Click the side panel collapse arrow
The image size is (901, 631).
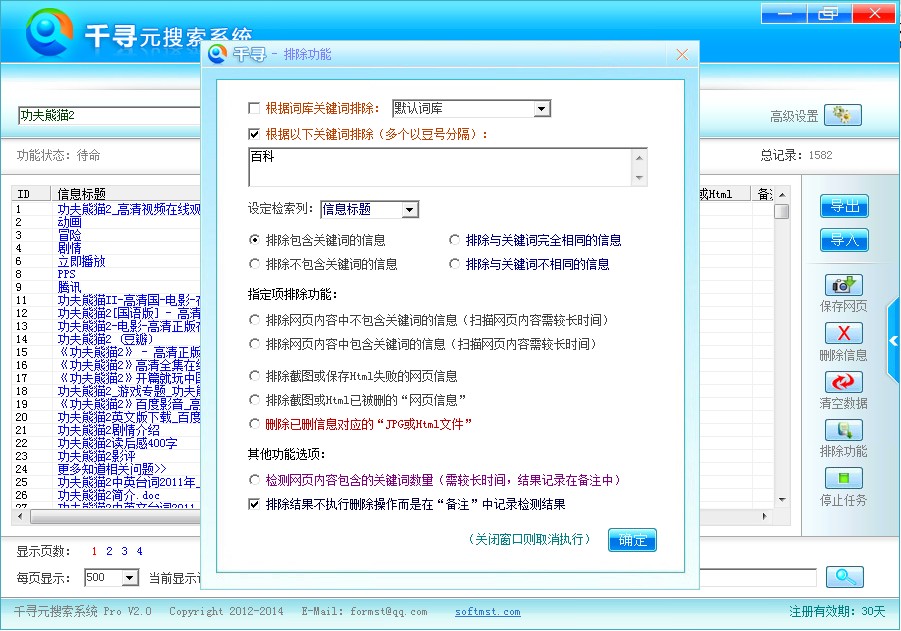pos(894,341)
